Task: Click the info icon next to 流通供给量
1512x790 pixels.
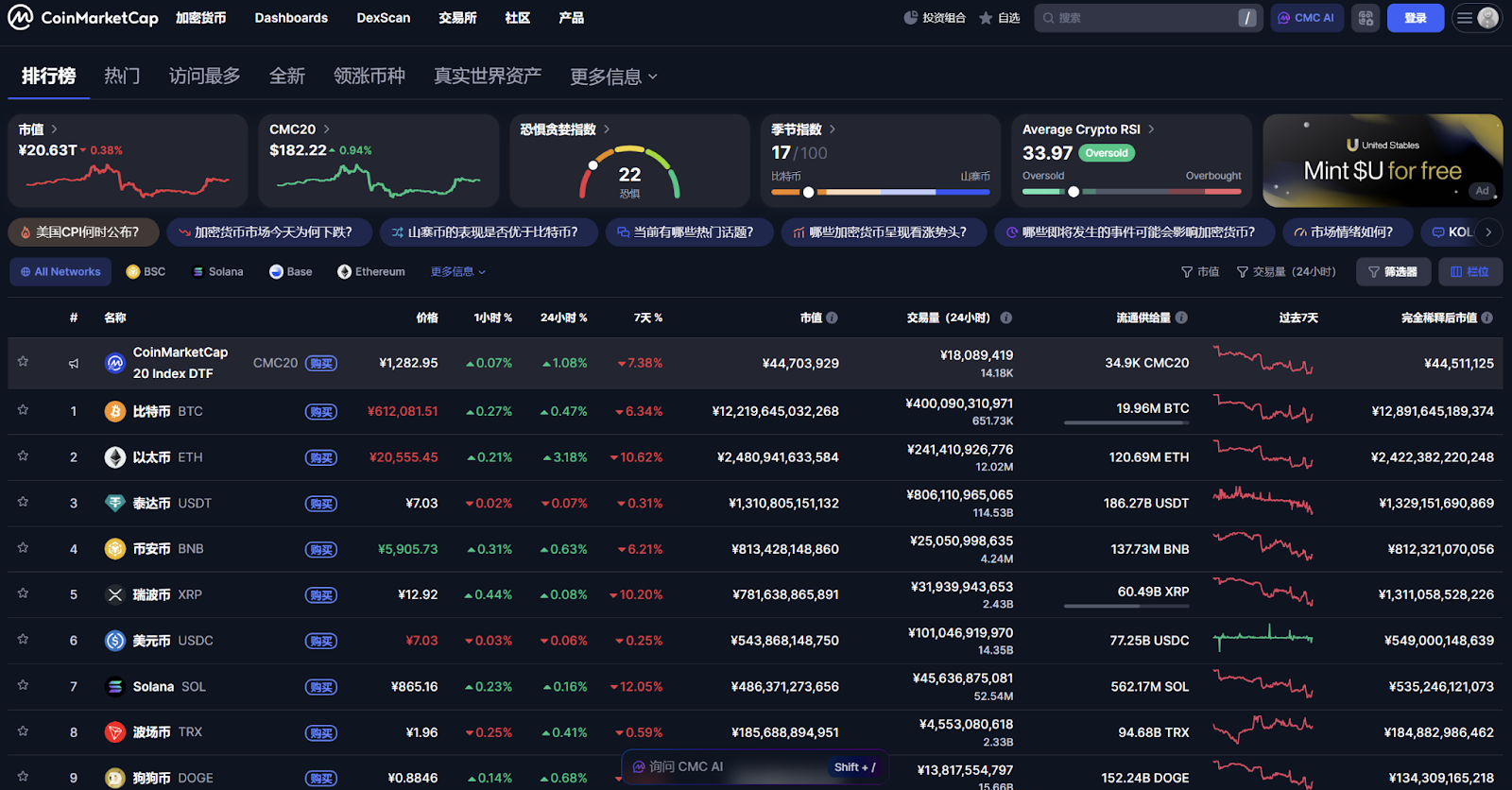Action: [x=1182, y=318]
